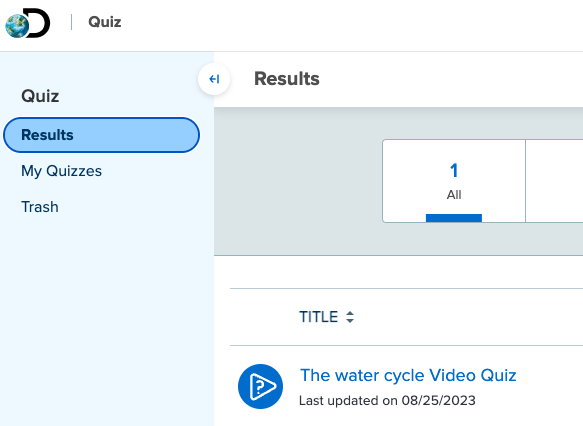Image resolution: width=583 pixels, height=426 pixels.
Task: Click the down arrow of the TITLE sorter
Action: coord(350,320)
